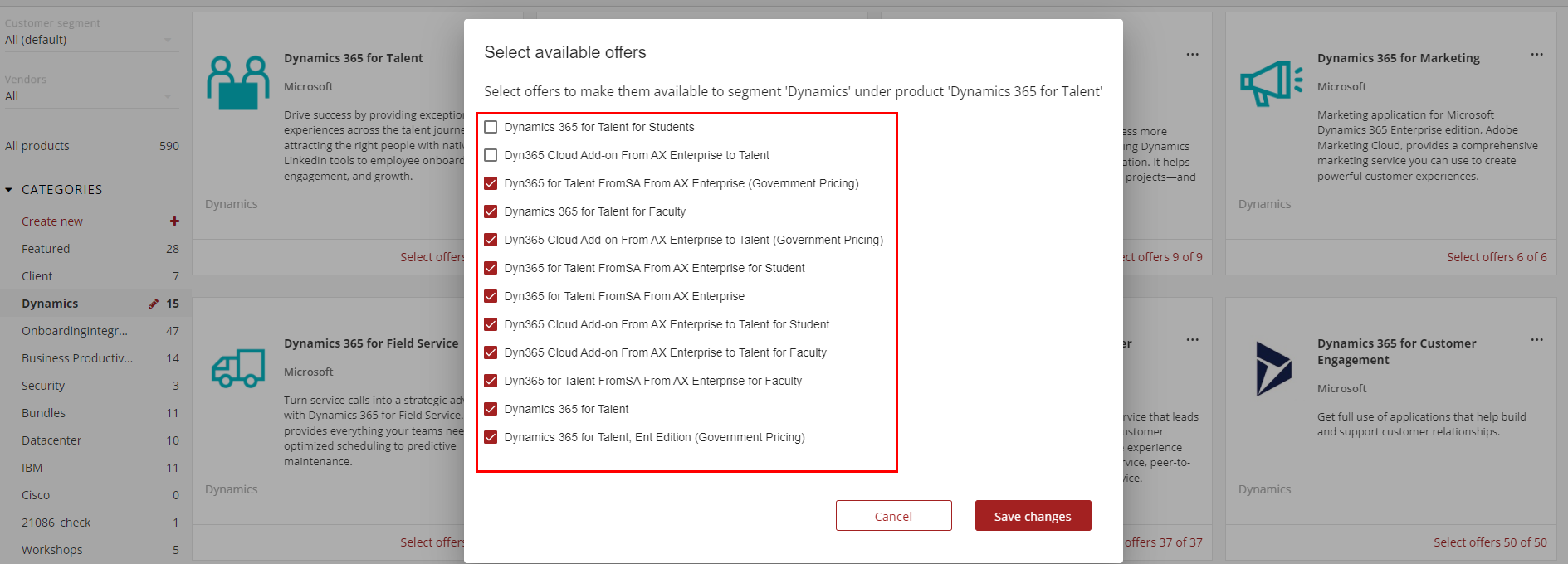Uncheck Dyn365 for Talent FromSA From AX Enterprise
1568x564 pixels.
pos(491,296)
